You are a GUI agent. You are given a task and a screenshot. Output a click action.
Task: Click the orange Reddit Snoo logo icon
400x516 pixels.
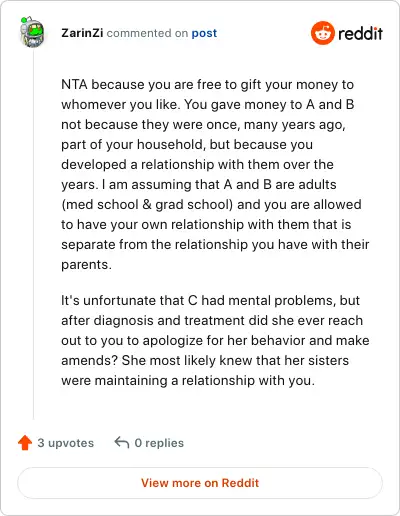point(322,33)
